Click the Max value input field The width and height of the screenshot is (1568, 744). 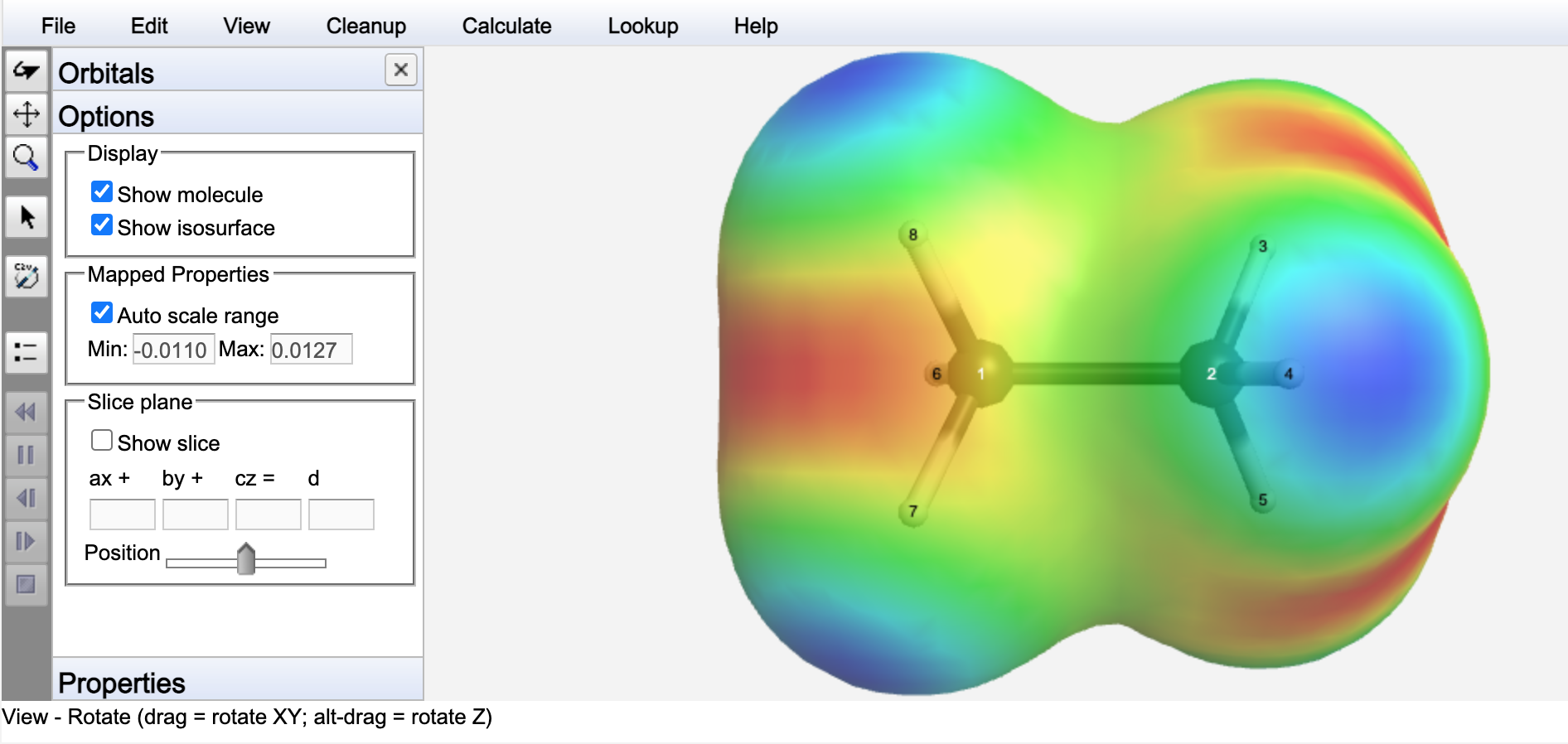[311, 350]
